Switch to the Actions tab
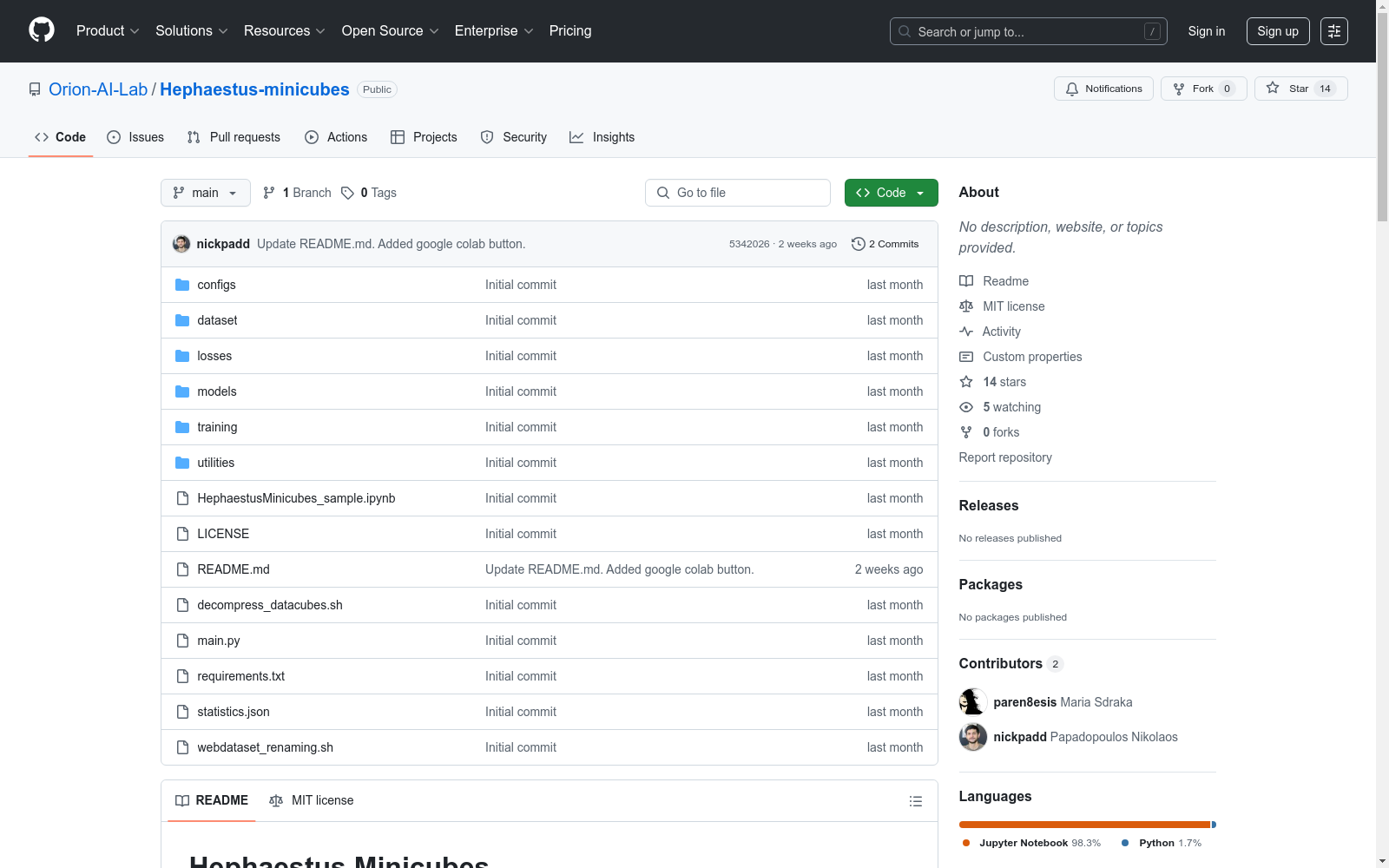 pyautogui.click(x=336, y=137)
